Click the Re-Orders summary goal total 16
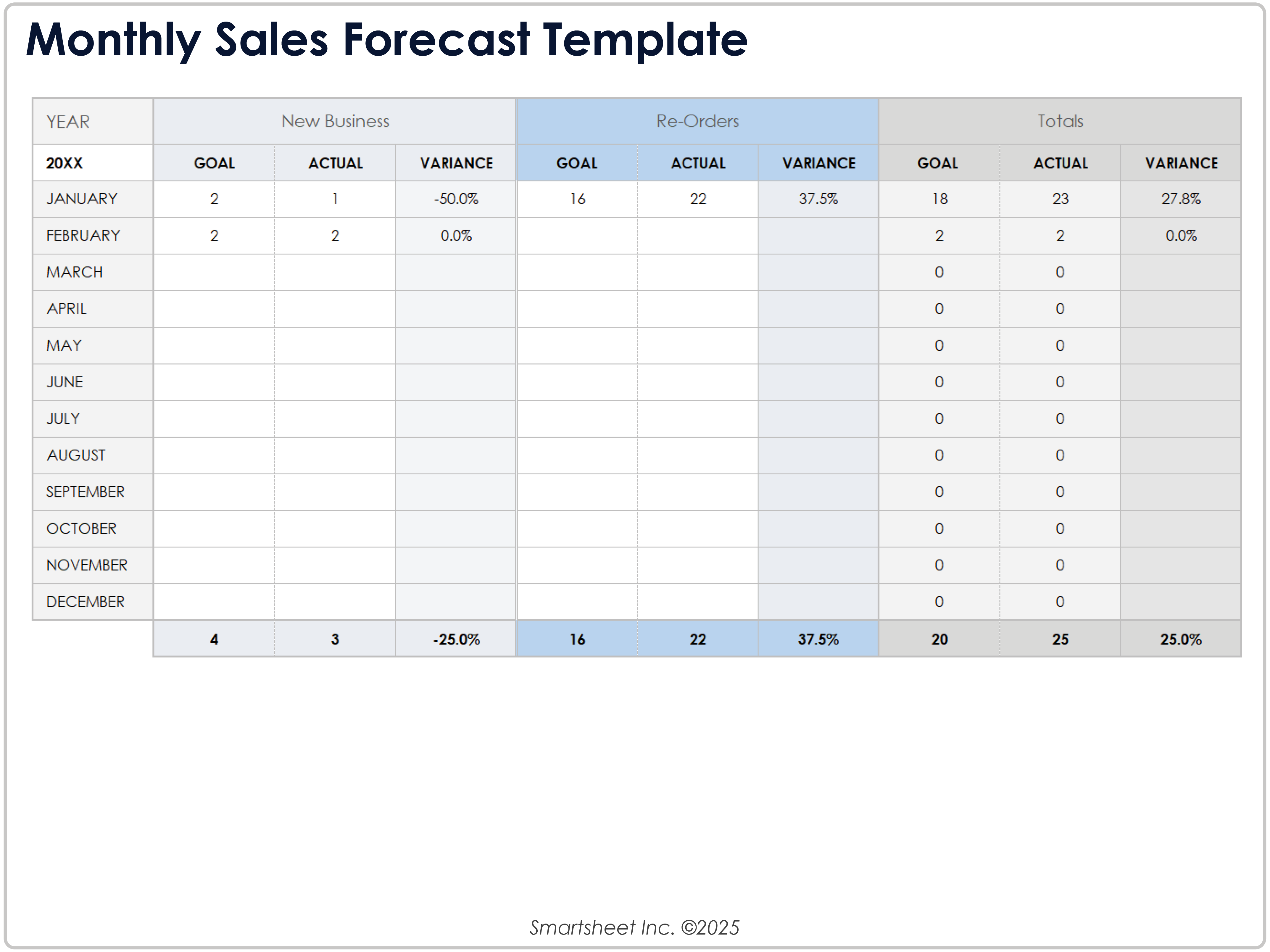 [577, 639]
